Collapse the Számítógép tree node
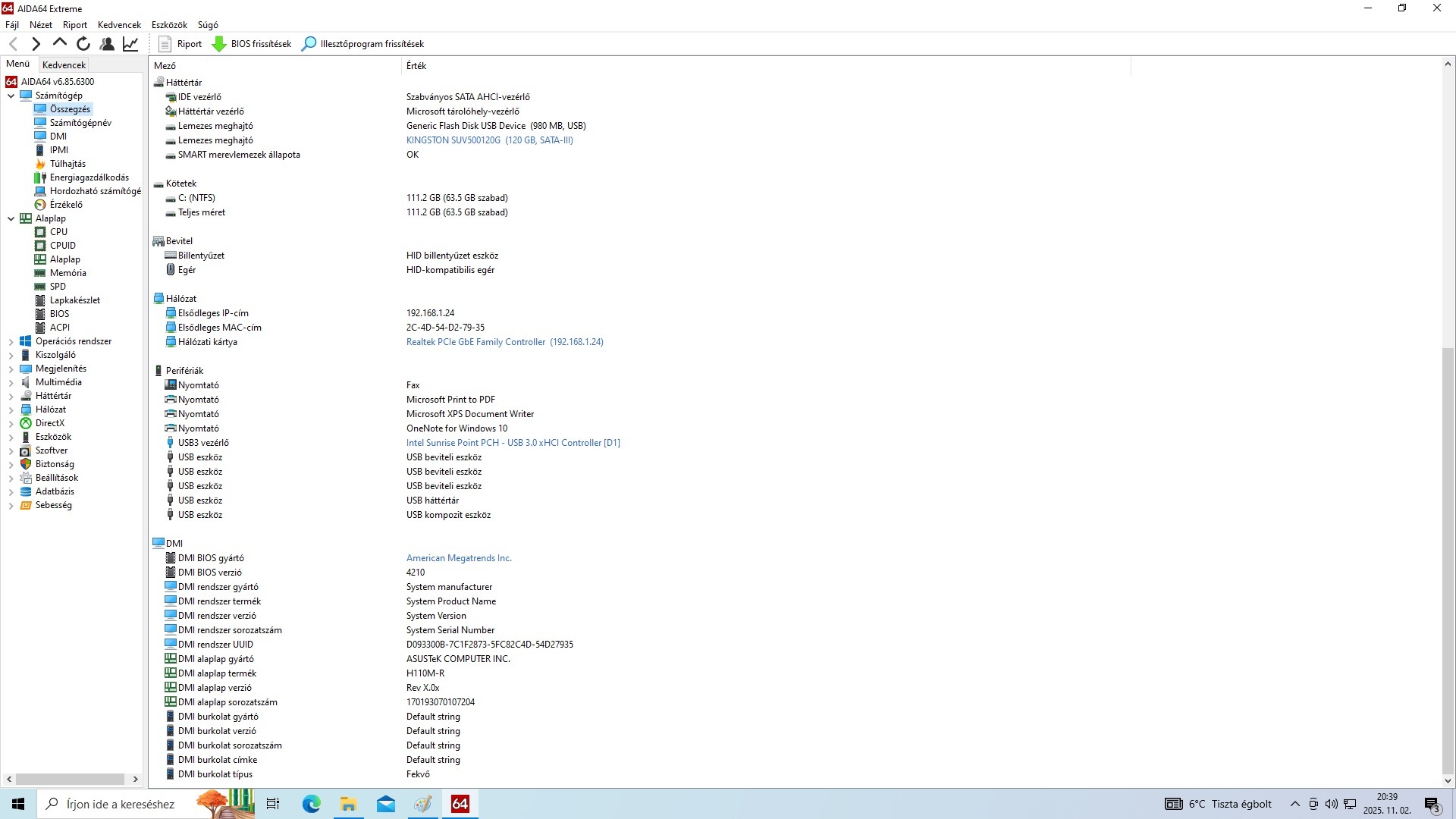Viewport: 1456px width, 819px height. pyautogui.click(x=11, y=96)
